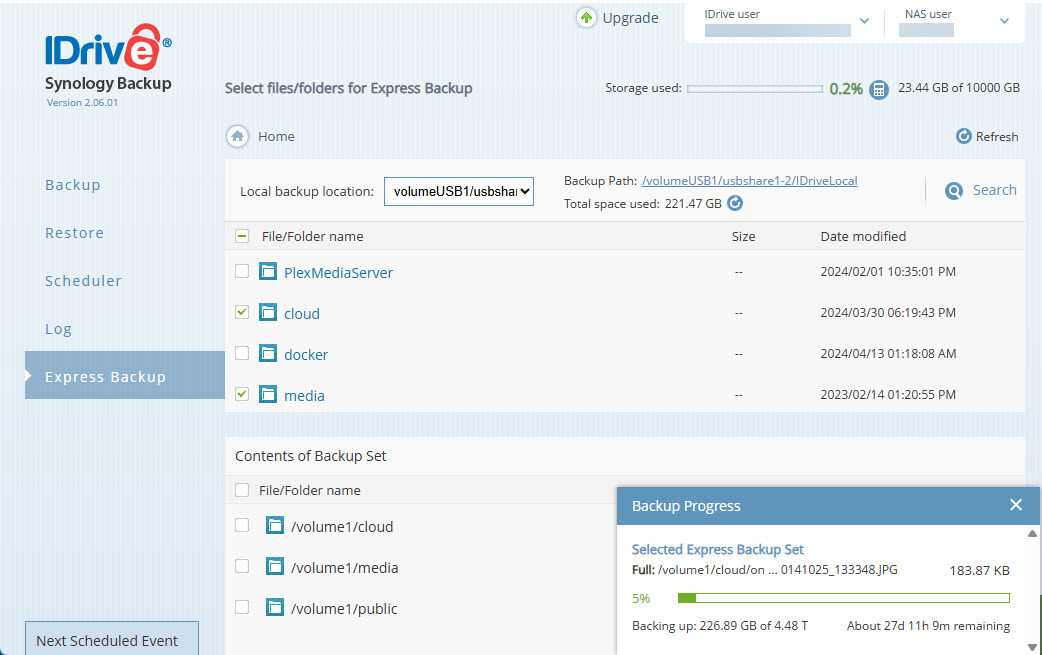
Task: Open the Log section
Action: (x=58, y=329)
